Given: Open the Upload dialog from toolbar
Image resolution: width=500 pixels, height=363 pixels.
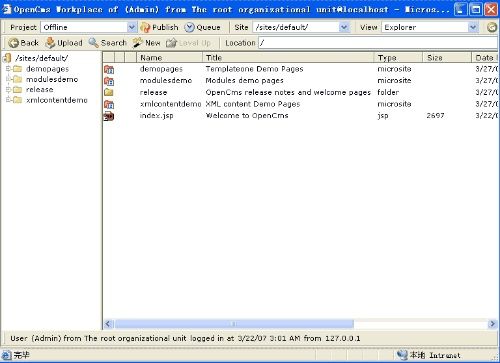Looking at the screenshot, I should pos(64,43).
